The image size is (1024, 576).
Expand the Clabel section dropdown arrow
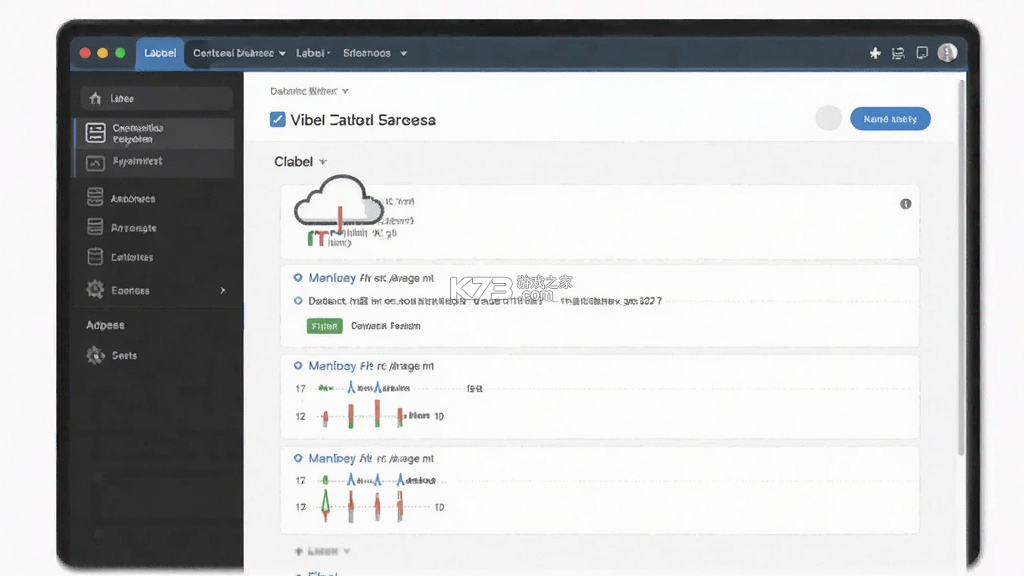tap(323, 161)
